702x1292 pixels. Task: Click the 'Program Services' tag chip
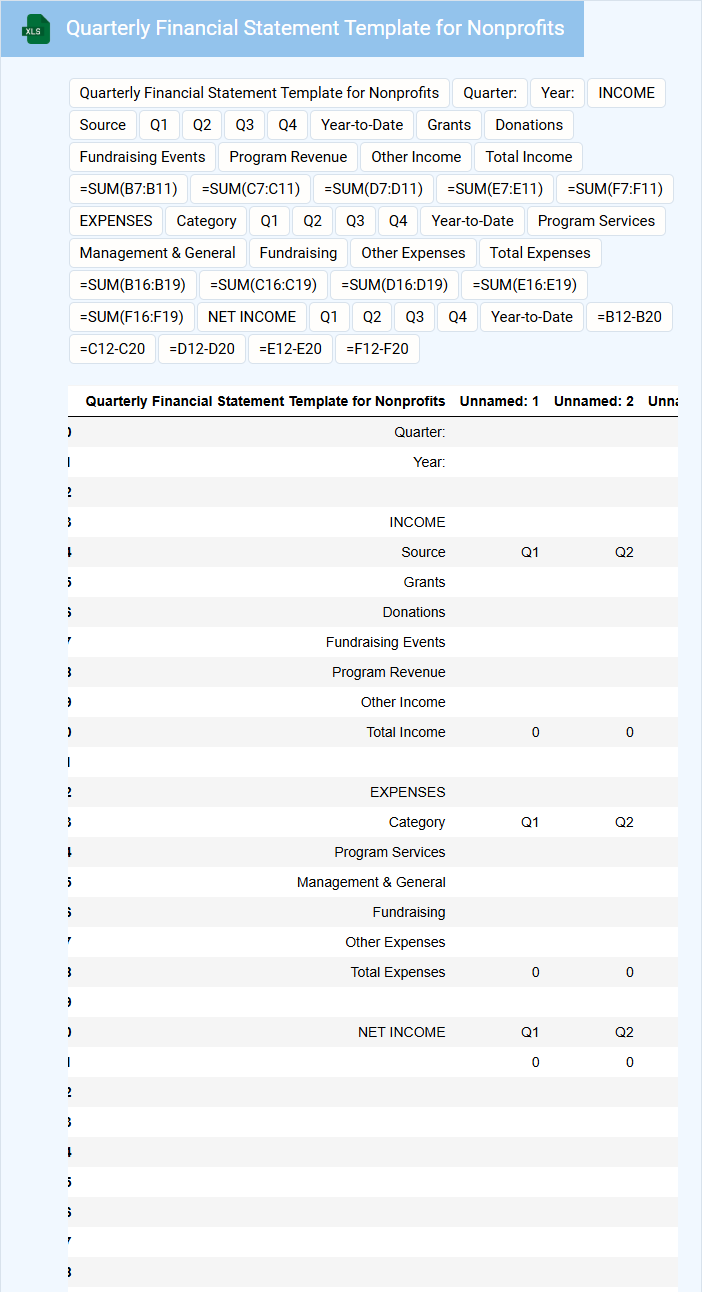click(596, 221)
